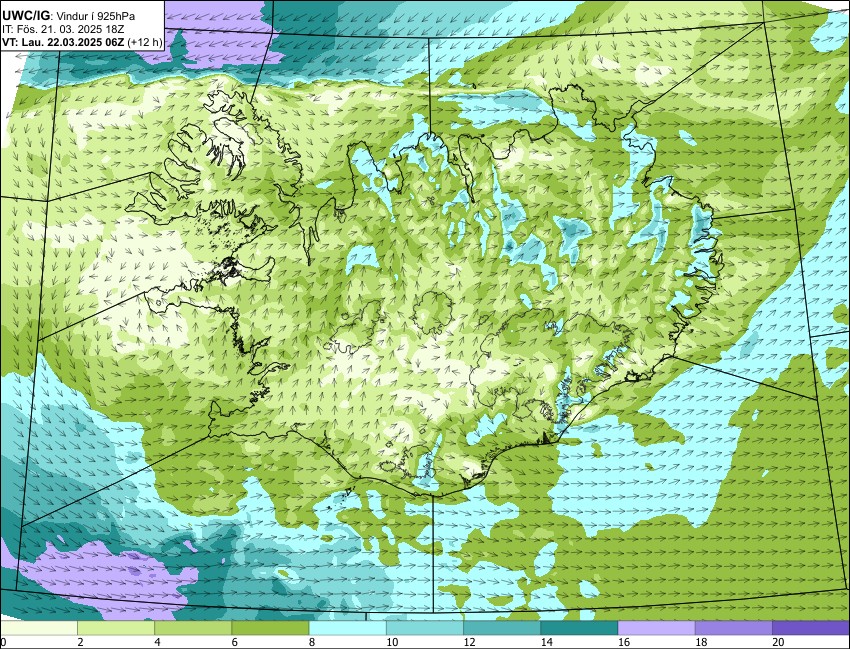
Task: Click the 2–4 legend color swatch
Action: pyautogui.click(x=116, y=628)
